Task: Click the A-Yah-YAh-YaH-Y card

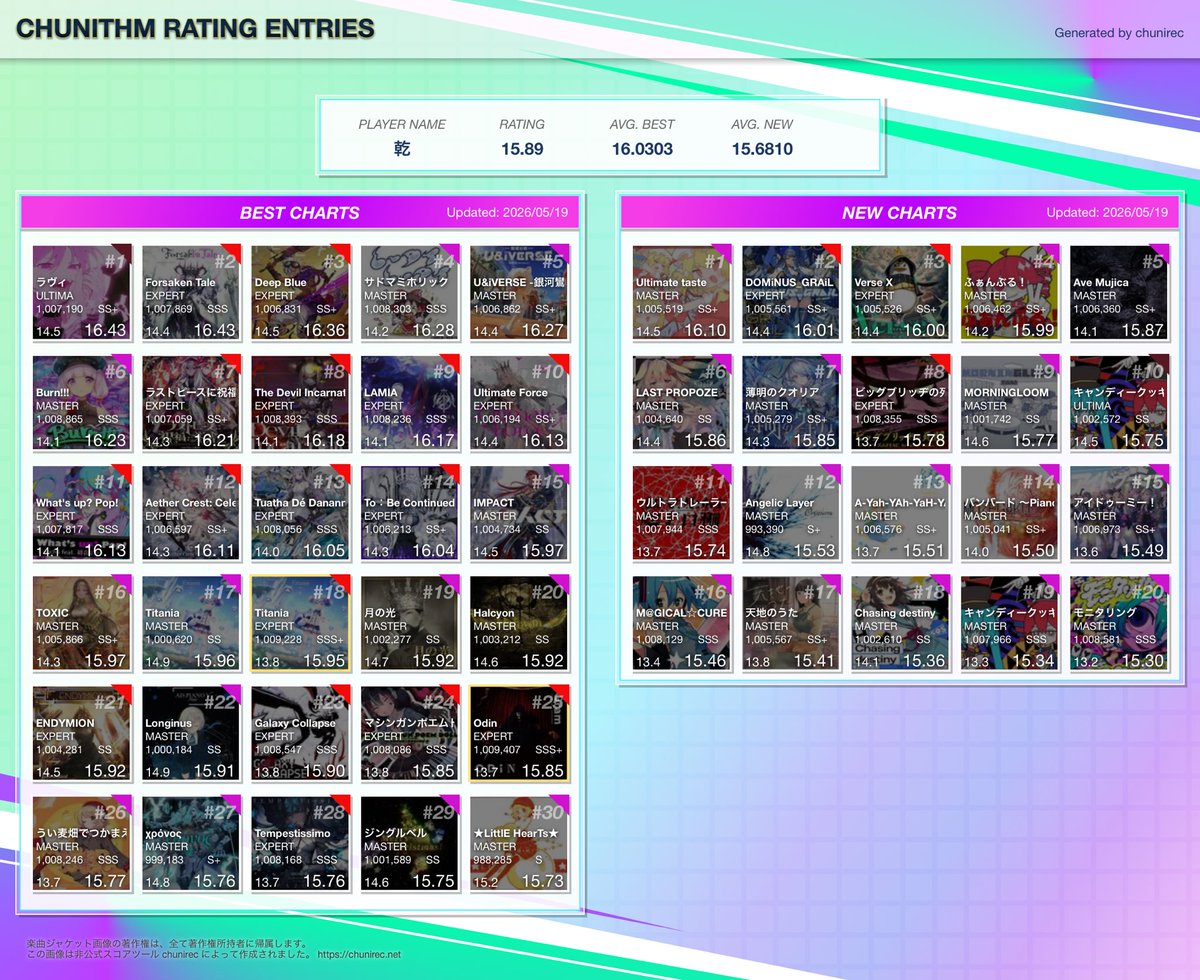Action: 901,512
